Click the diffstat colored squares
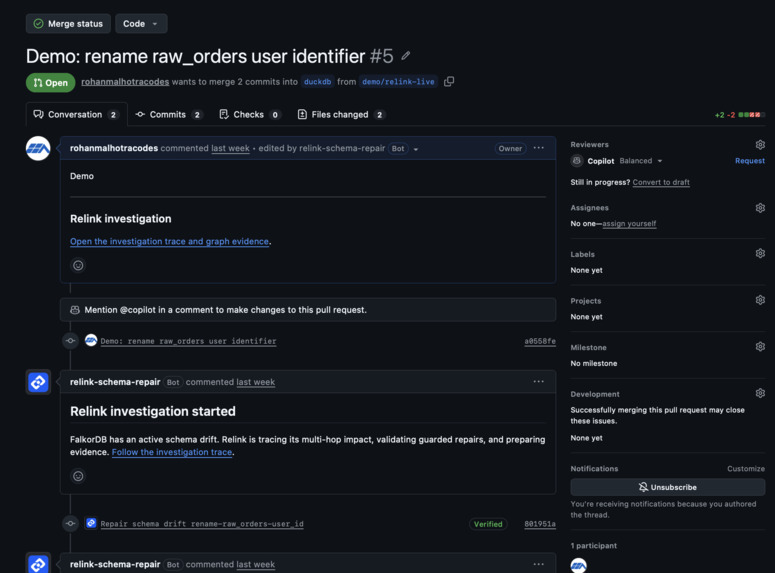 coord(752,115)
